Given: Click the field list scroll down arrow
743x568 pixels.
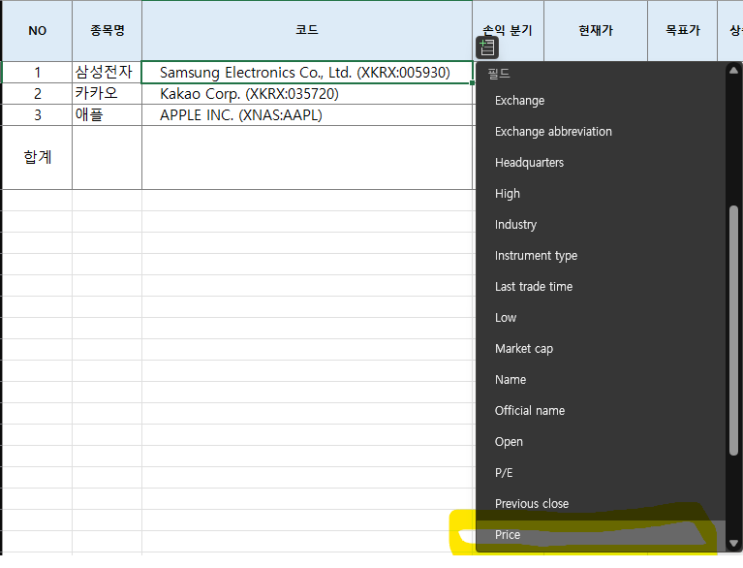Looking at the screenshot, I should 734,543.
